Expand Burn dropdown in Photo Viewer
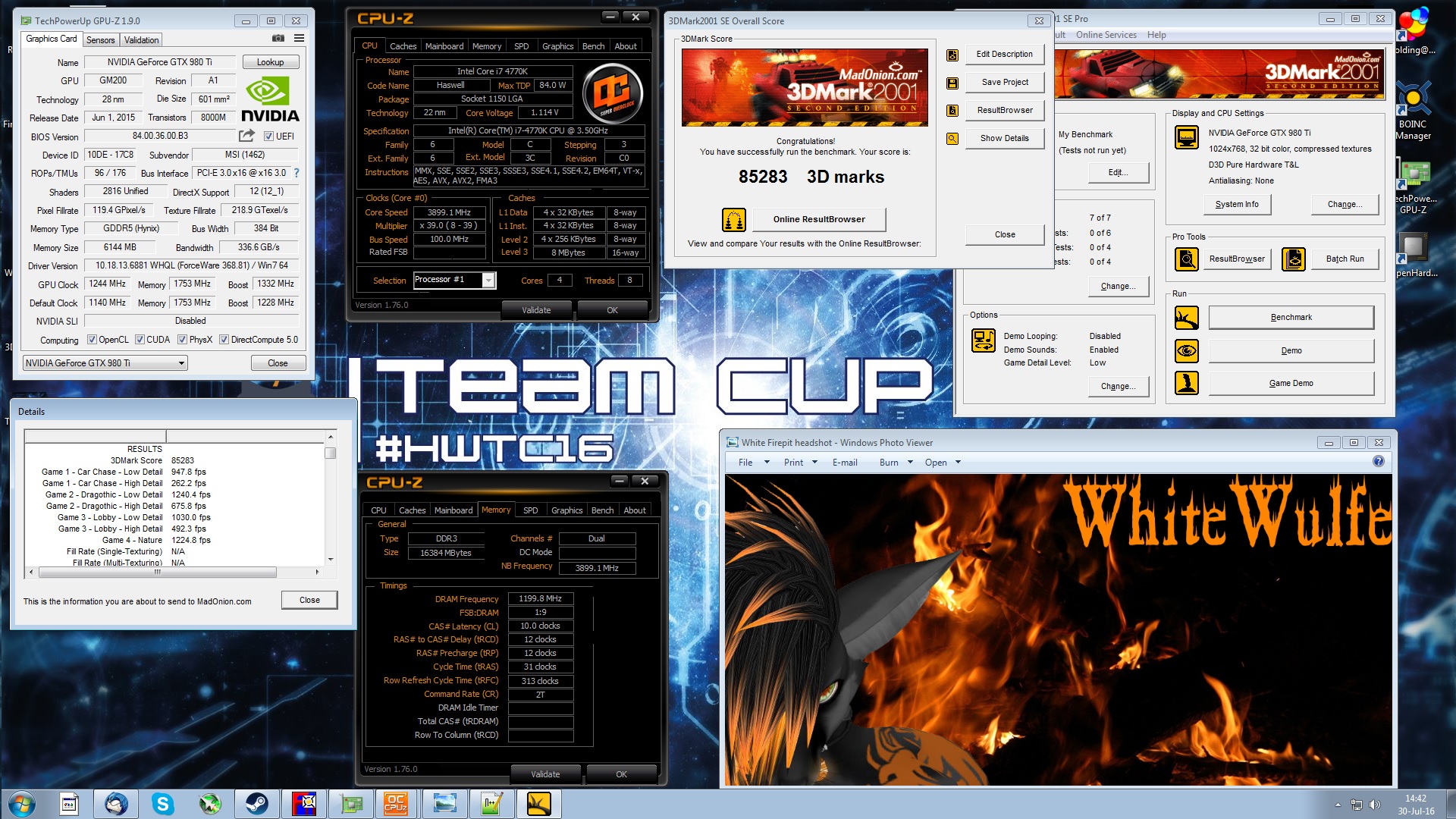 [x=910, y=463]
